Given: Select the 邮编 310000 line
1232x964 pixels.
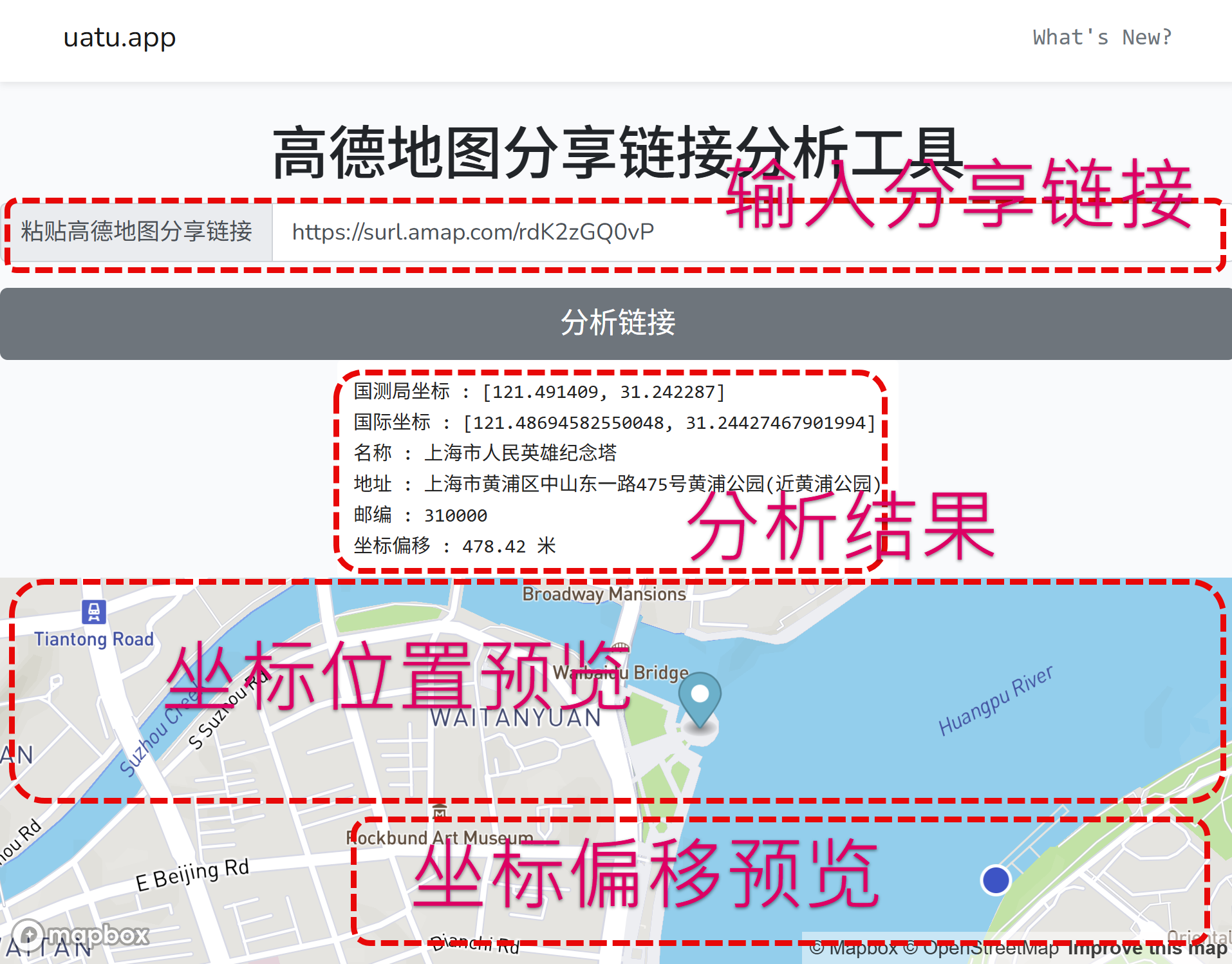Looking at the screenshot, I should (420, 515).
